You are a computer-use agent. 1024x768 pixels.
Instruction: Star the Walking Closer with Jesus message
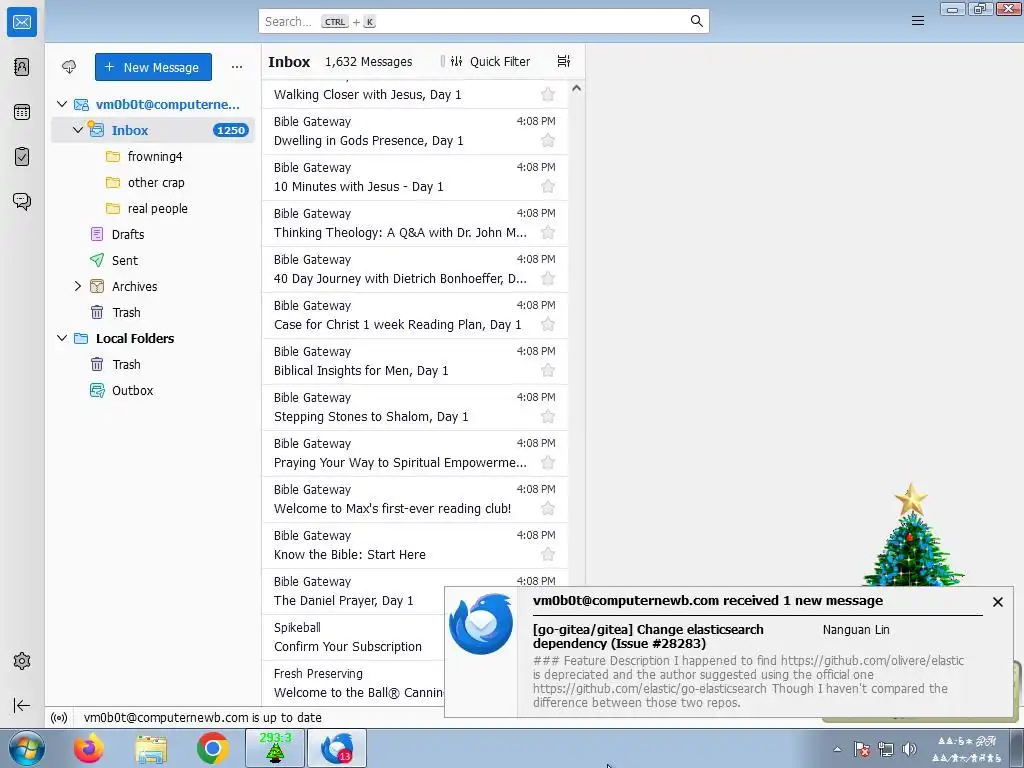pos(548,95)
